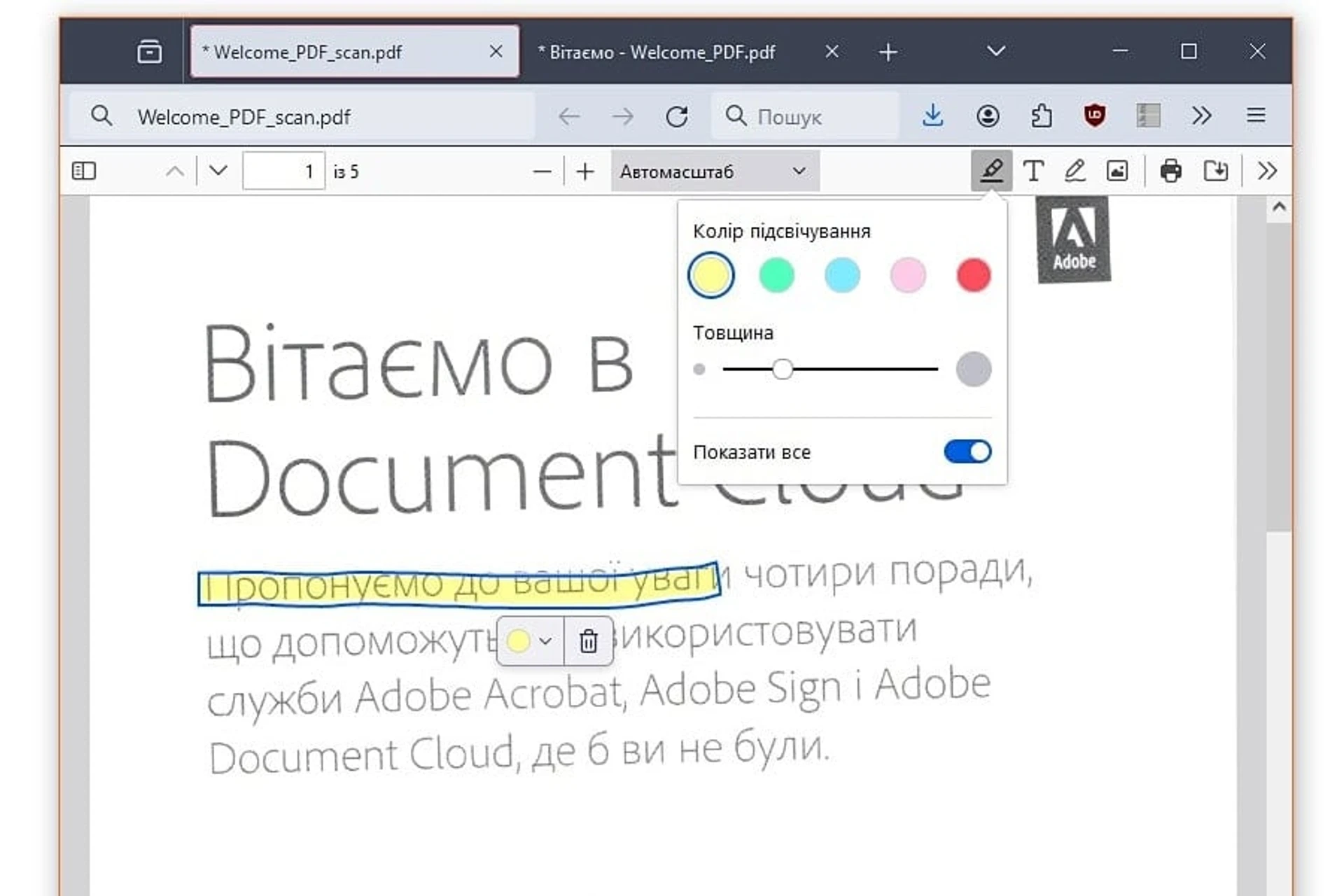Choose pink highlight color
Viewport: 1344px width, 896px height.
[908, 275]
